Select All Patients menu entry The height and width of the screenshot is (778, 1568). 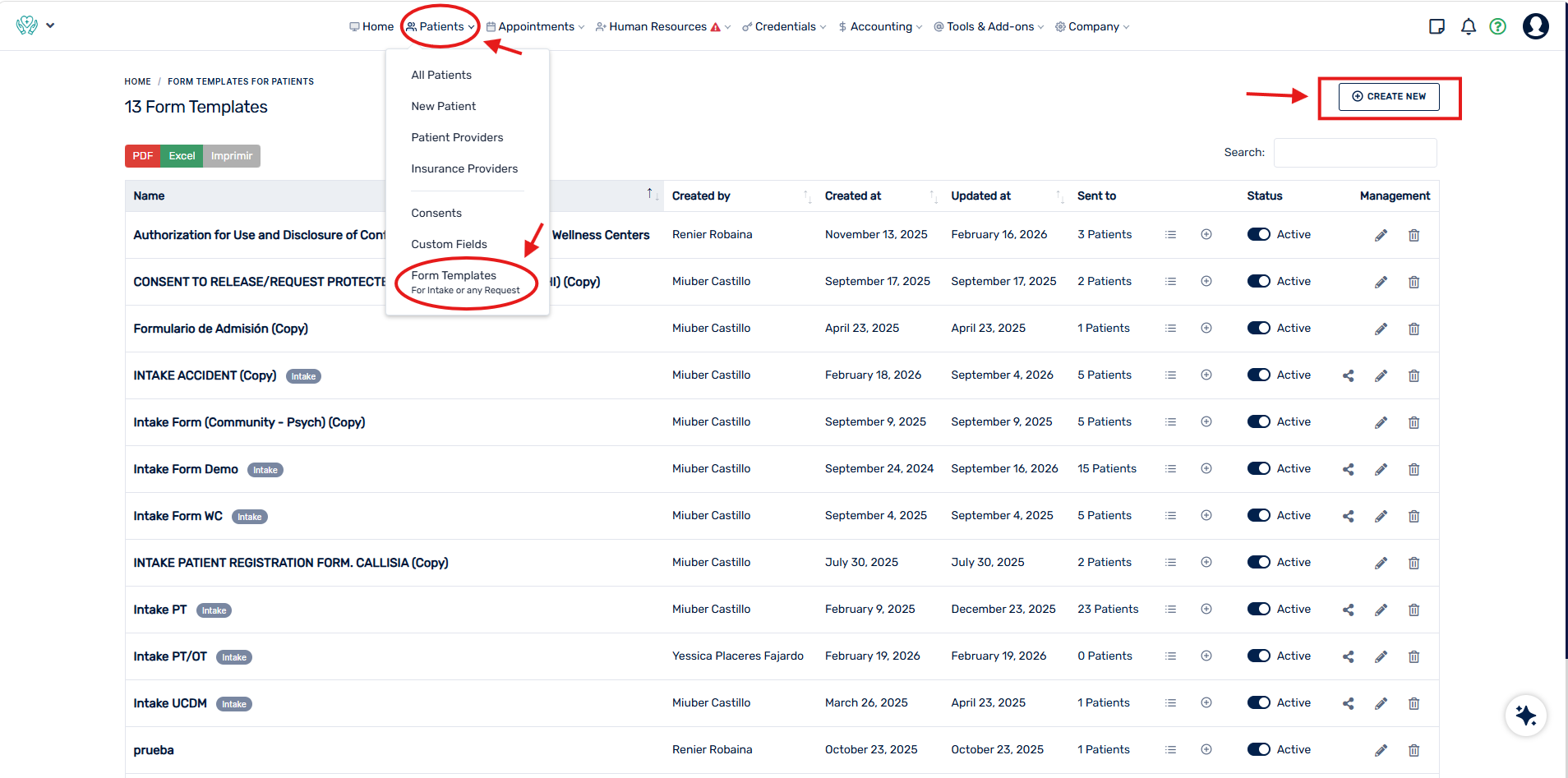pyautogui.click(x=441, y=75)
